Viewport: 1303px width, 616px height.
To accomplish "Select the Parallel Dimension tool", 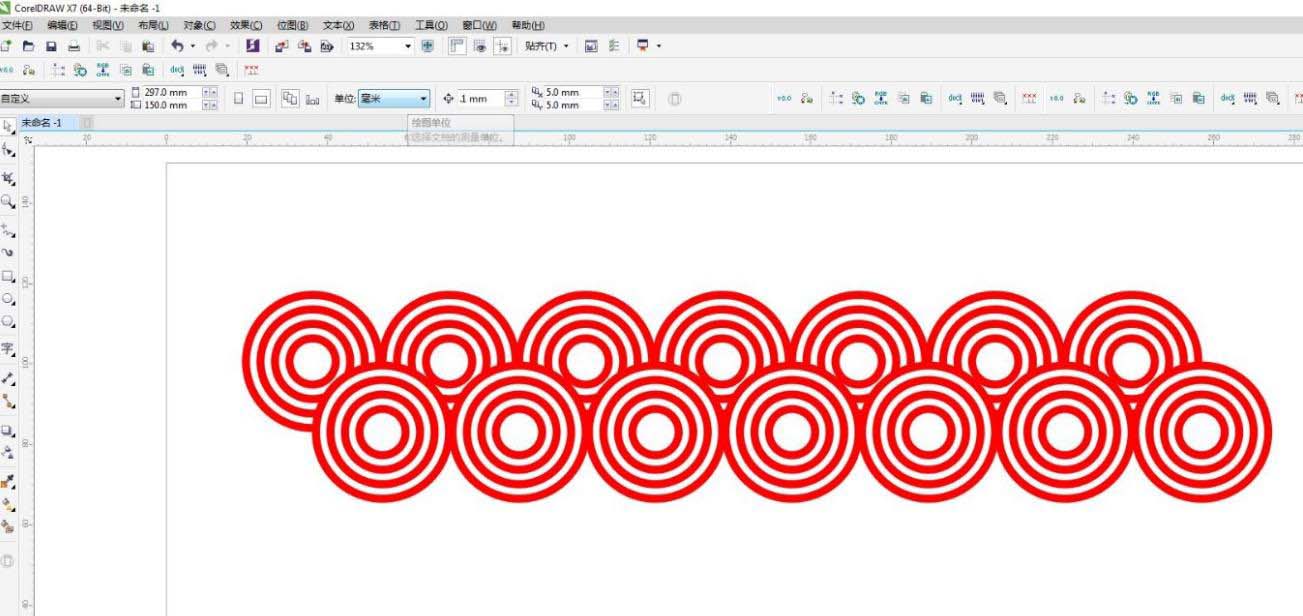I will pyautogui.click(x=8, y=378).
